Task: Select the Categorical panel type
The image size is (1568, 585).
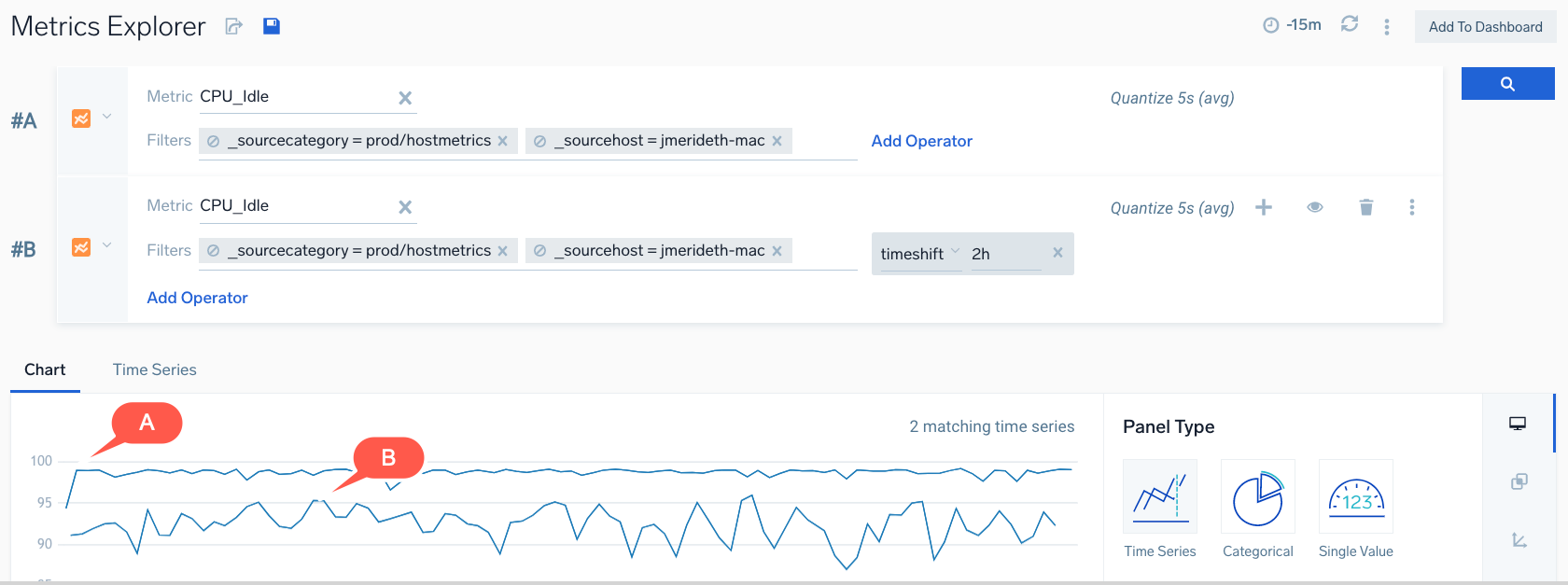Action: click(1257, 509)
